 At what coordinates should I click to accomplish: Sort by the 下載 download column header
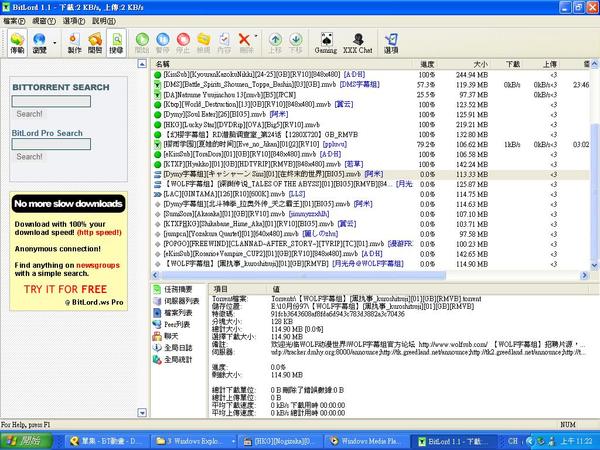(509, 64)
